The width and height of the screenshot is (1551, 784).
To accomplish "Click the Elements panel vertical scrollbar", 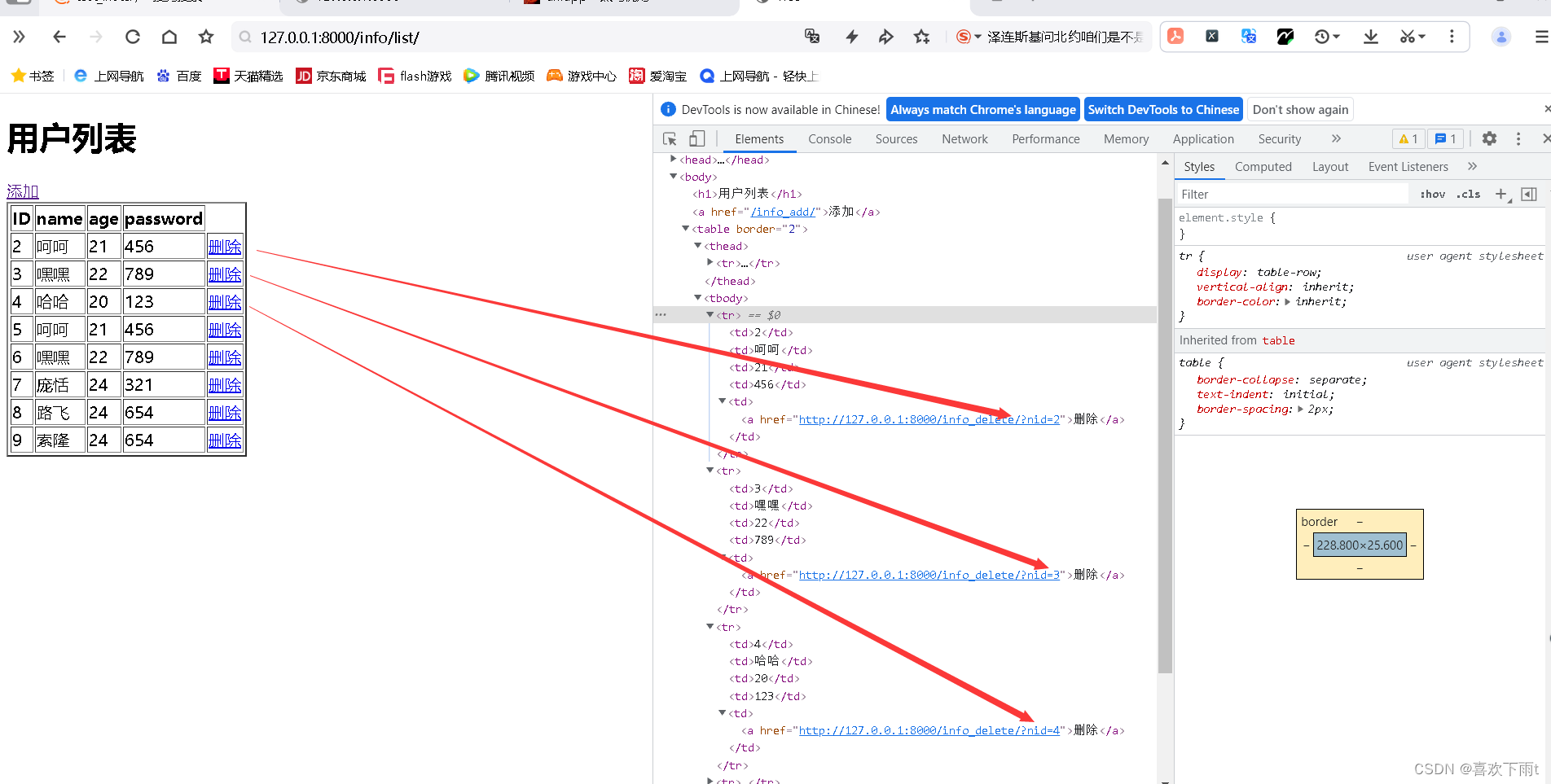I will click(1165, 436).
